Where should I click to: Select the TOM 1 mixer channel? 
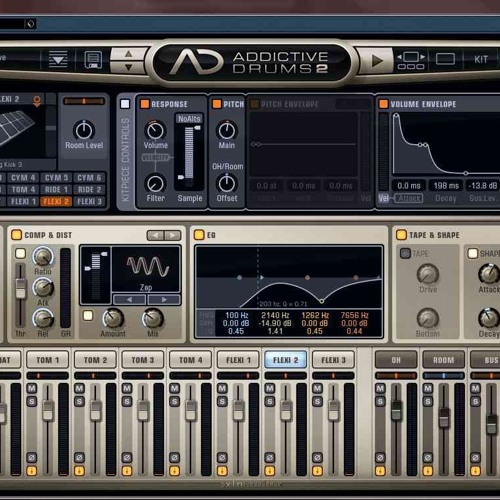pyautogui.click(x=48, y=360)
